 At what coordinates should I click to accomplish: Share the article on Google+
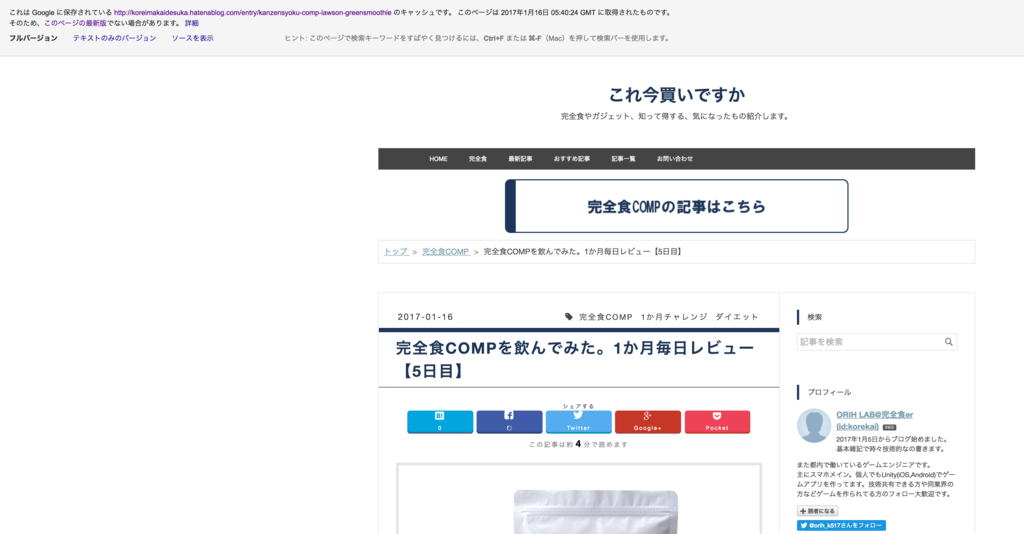coord(648,422)
